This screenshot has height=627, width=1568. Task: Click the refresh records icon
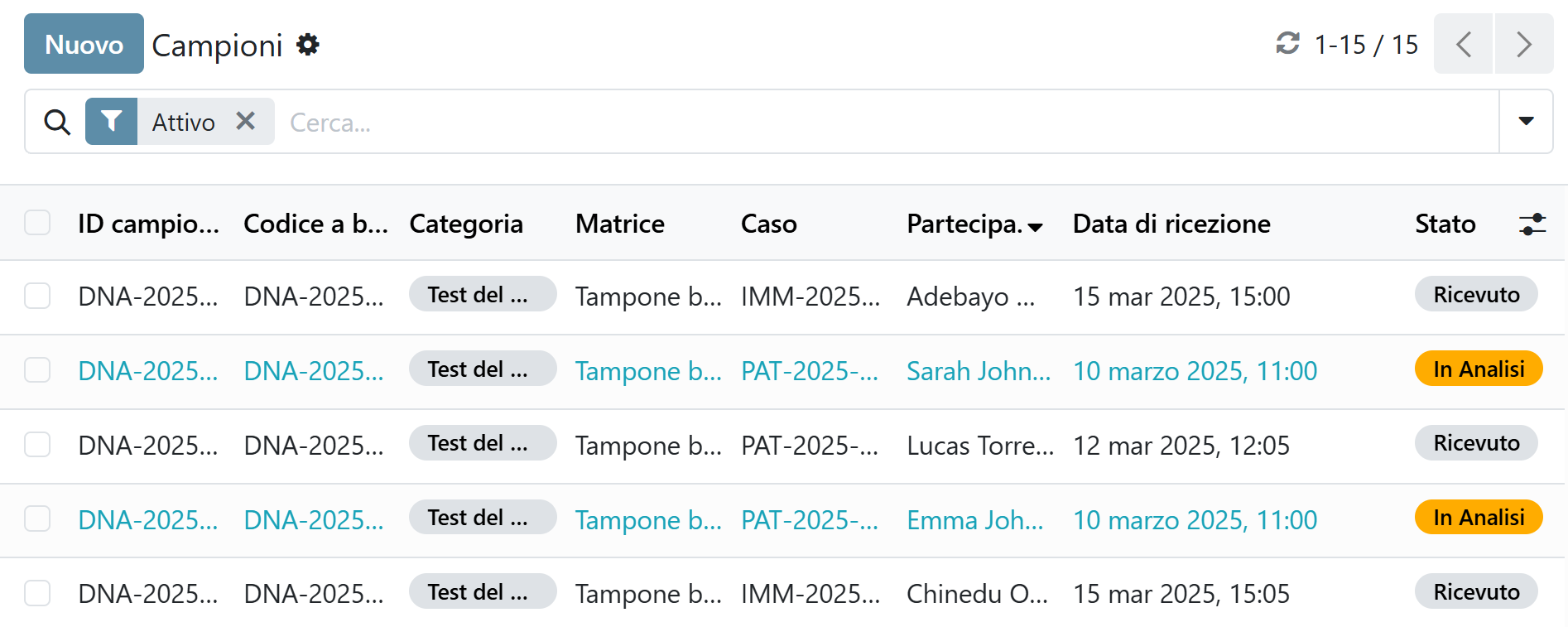click(x=1287, y=43)
